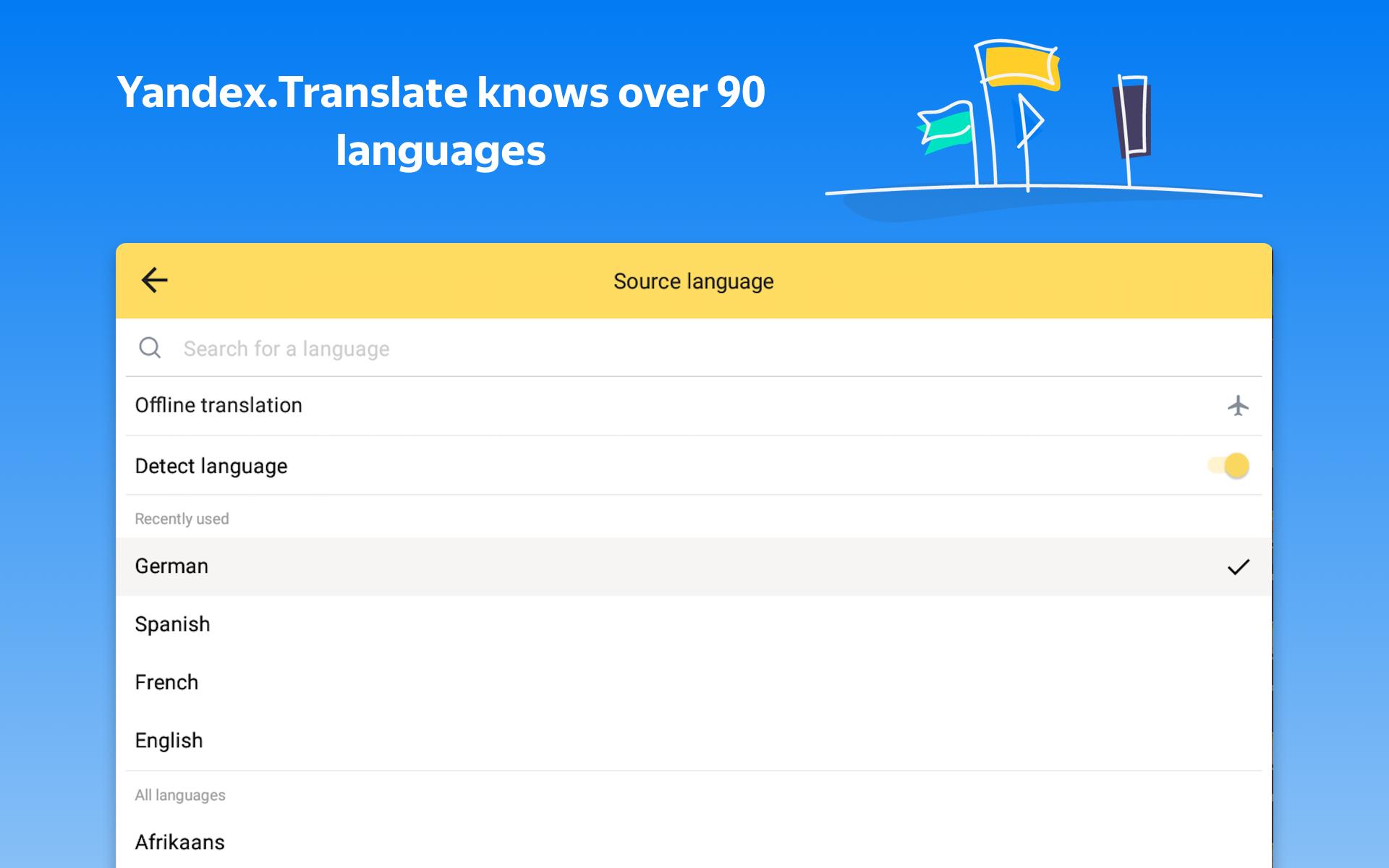Enable Detect language switch

pos(1230,466)
